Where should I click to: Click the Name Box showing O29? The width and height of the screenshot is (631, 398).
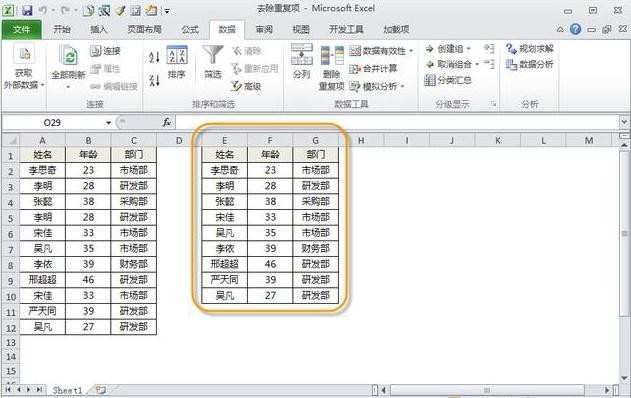52,122
